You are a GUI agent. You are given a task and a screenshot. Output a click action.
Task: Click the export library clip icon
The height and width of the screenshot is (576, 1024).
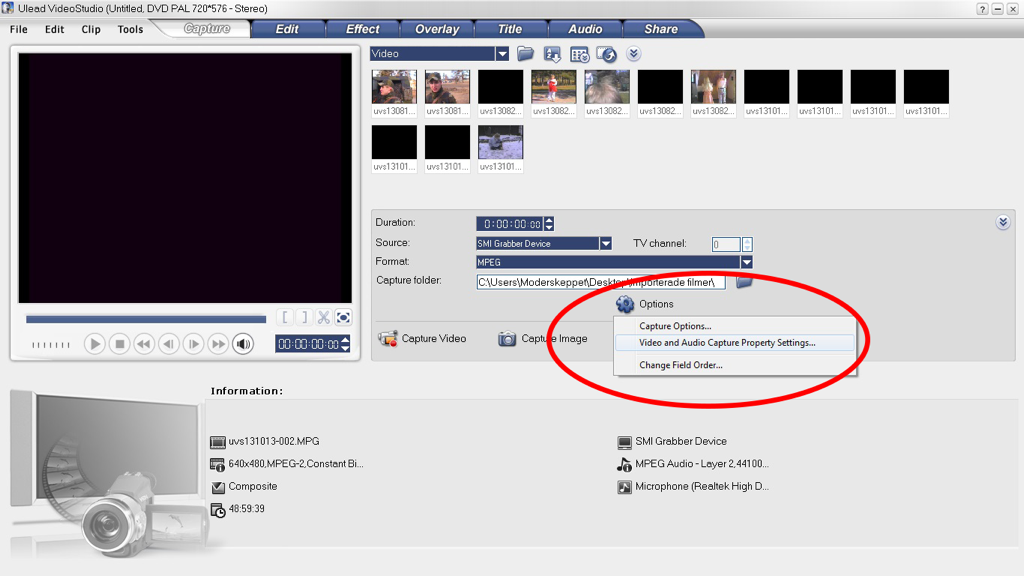tap(552, 54)
